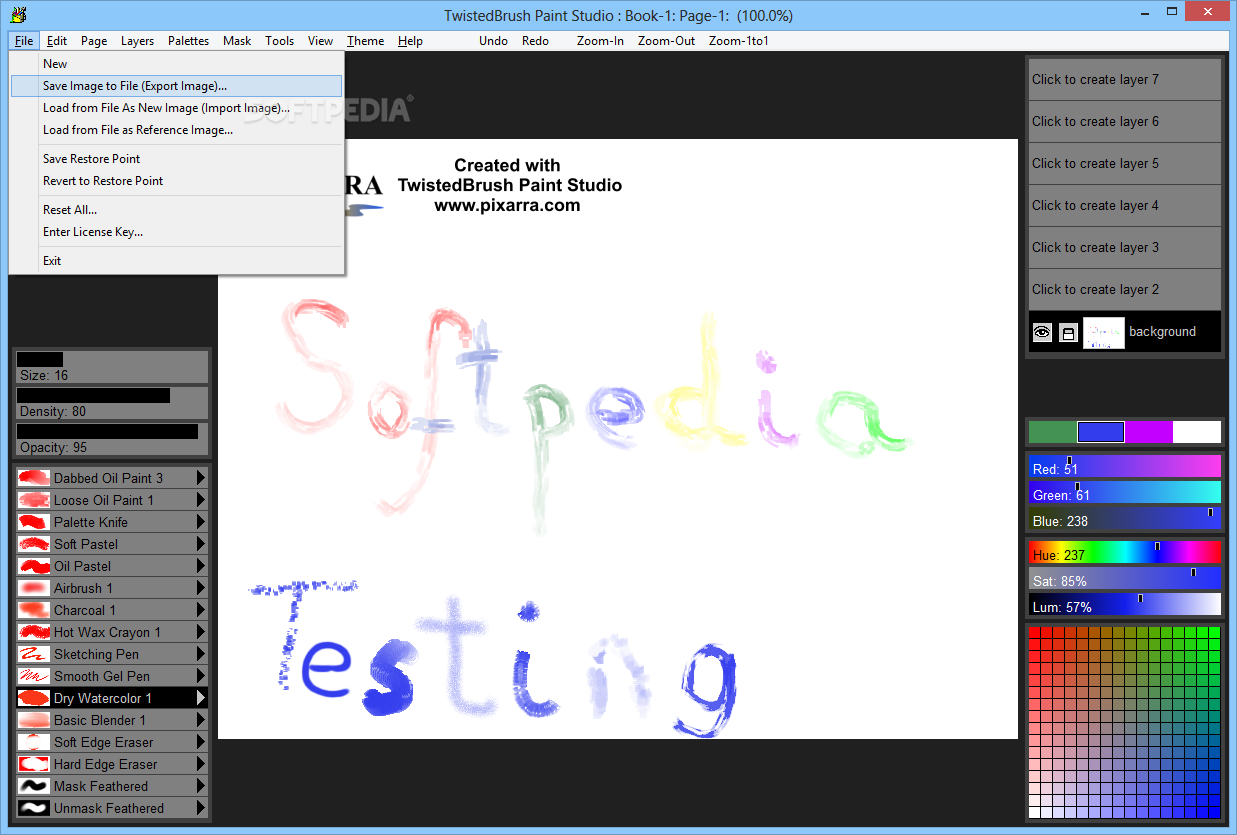Pick the Basic Blender 1 icon
This screenshot has height=835, width=1237.
tap(34, 720)
